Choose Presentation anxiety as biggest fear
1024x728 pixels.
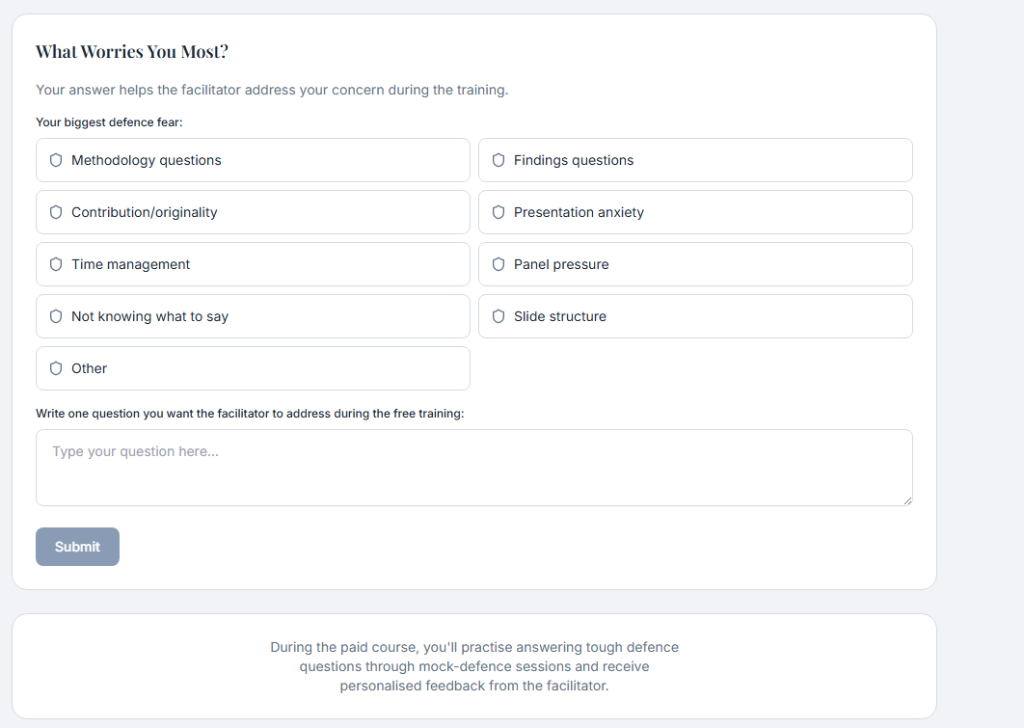(695, 212)
